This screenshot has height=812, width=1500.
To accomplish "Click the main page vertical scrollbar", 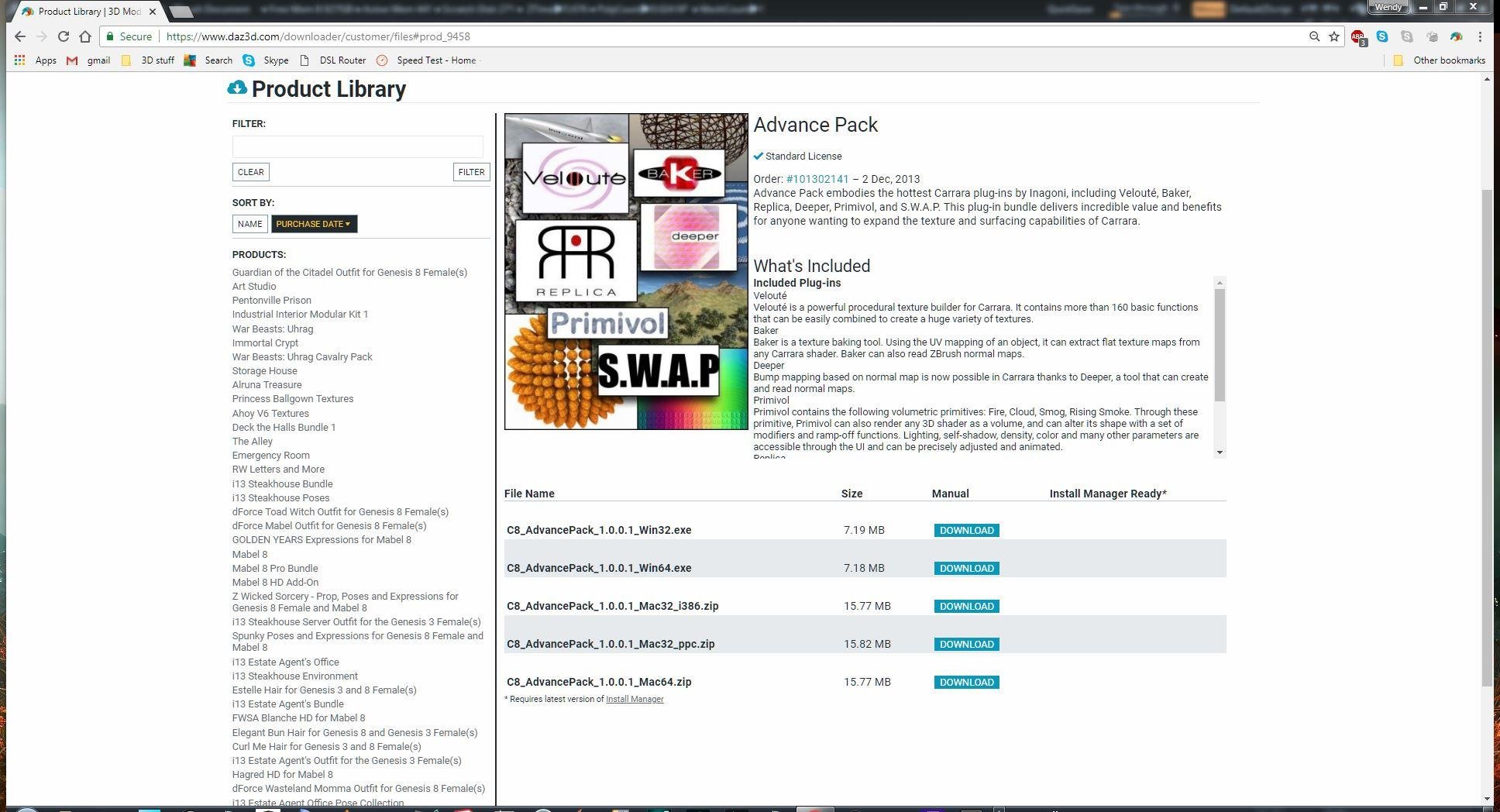I will (x=1487, y=438).
